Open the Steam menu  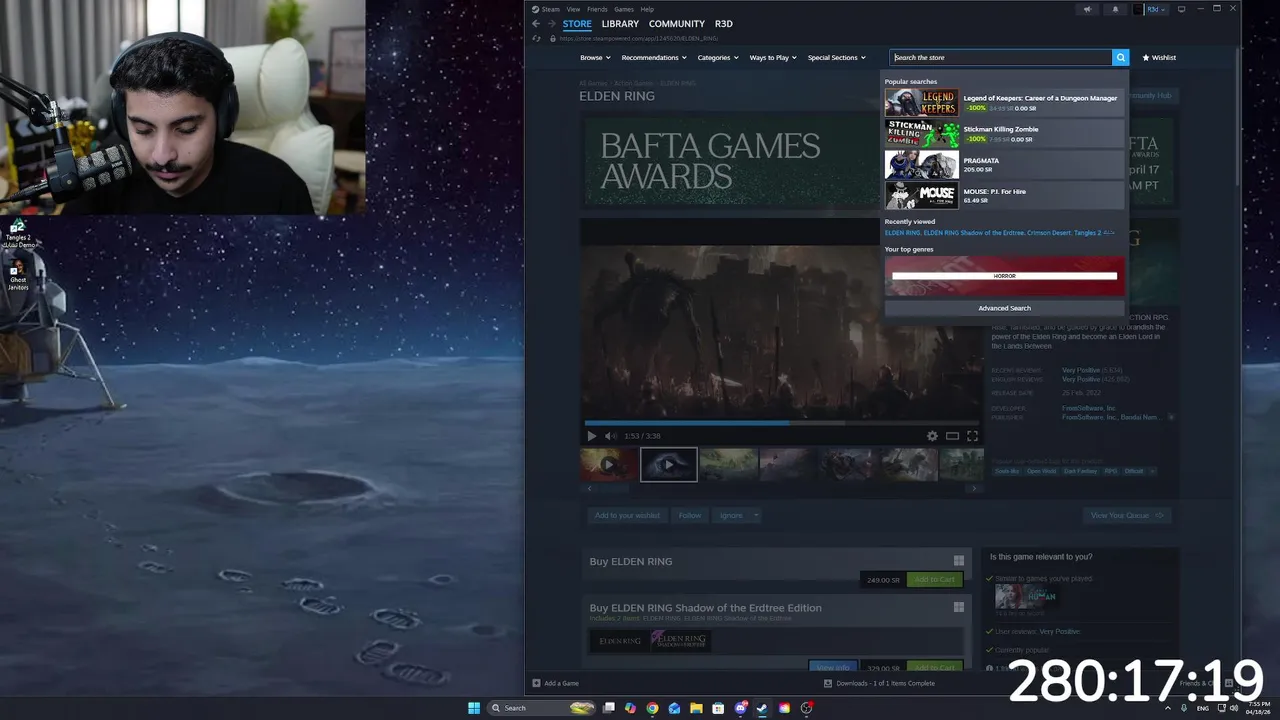[x=547, y=9]
